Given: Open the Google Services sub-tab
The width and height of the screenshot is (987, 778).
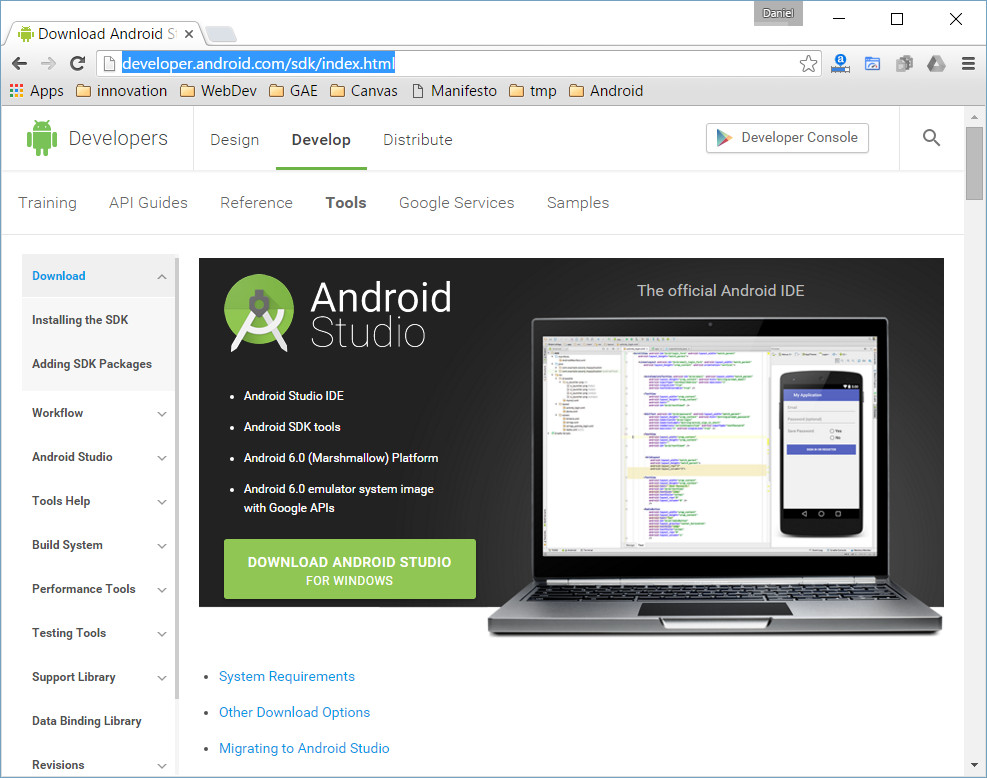Looking at the screenshot, I should [456, 203].
